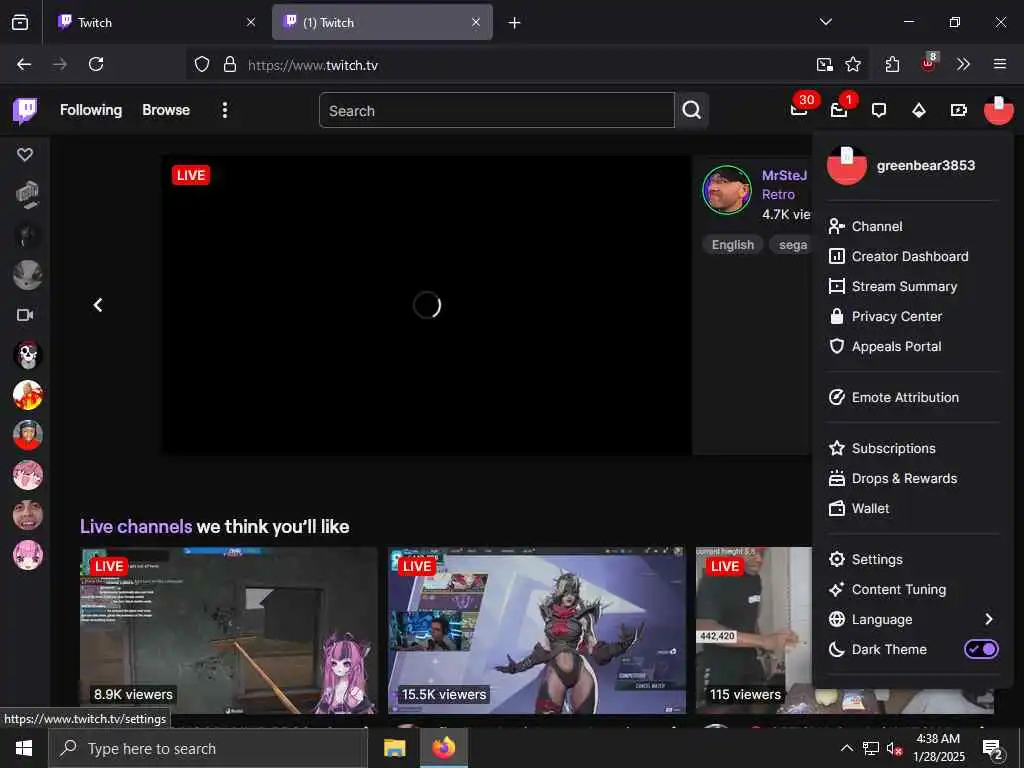Open flame-background channel avatar in sidebar
This screenshot has width=1024, height=768.
(28, 395)
